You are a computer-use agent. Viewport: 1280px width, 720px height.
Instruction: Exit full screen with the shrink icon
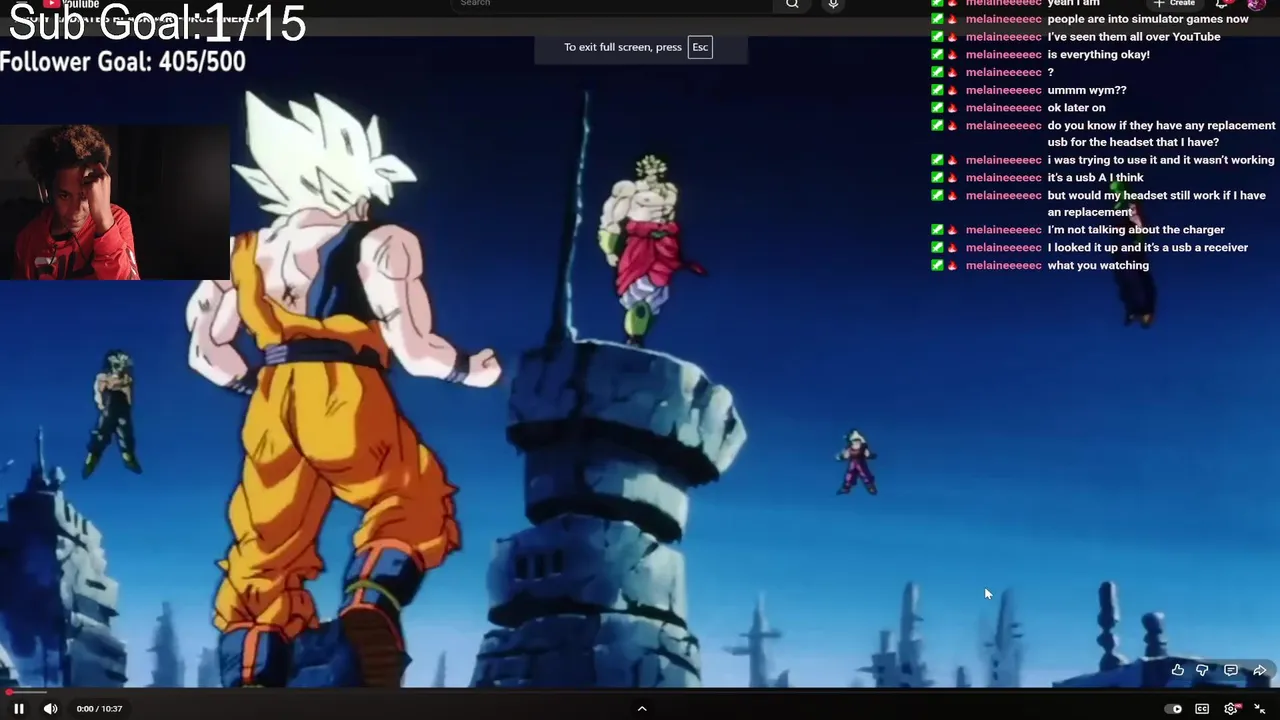coord(1260,709)
